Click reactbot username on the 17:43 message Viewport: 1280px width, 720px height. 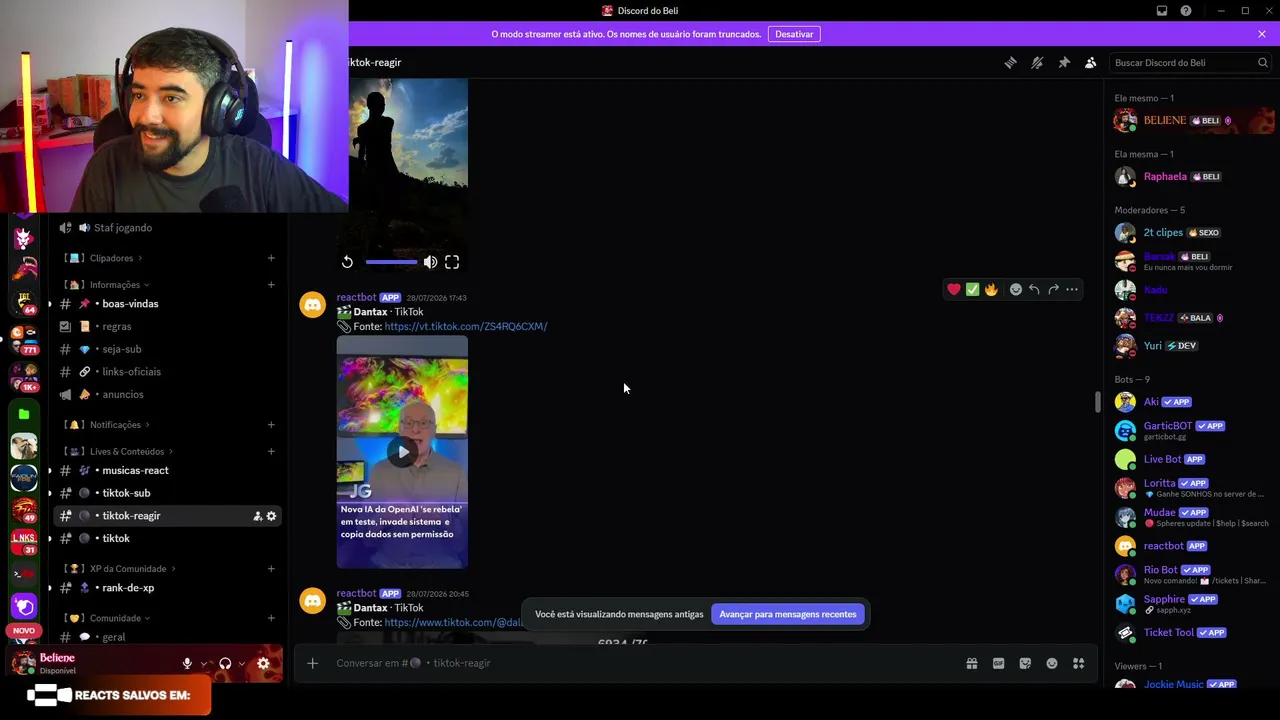(356, 297)
